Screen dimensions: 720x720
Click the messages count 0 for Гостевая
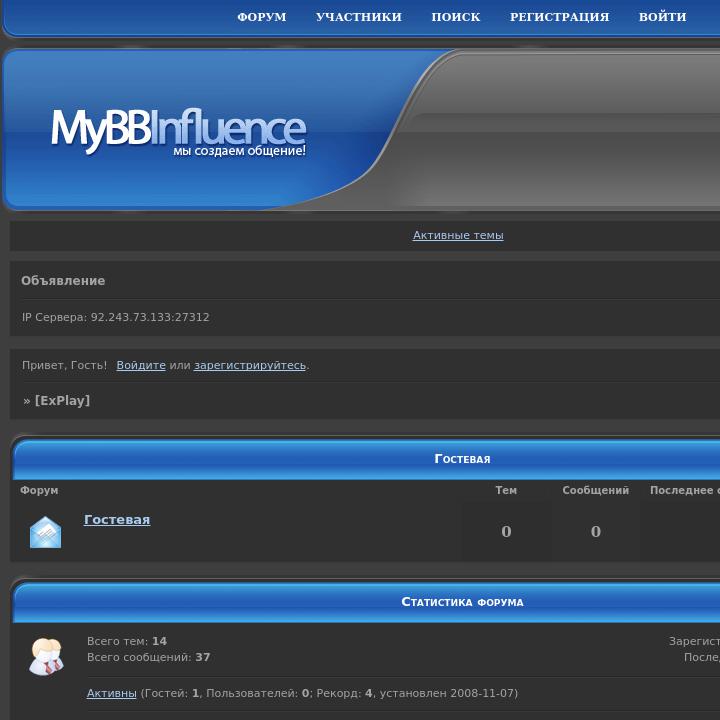point(596,531)
